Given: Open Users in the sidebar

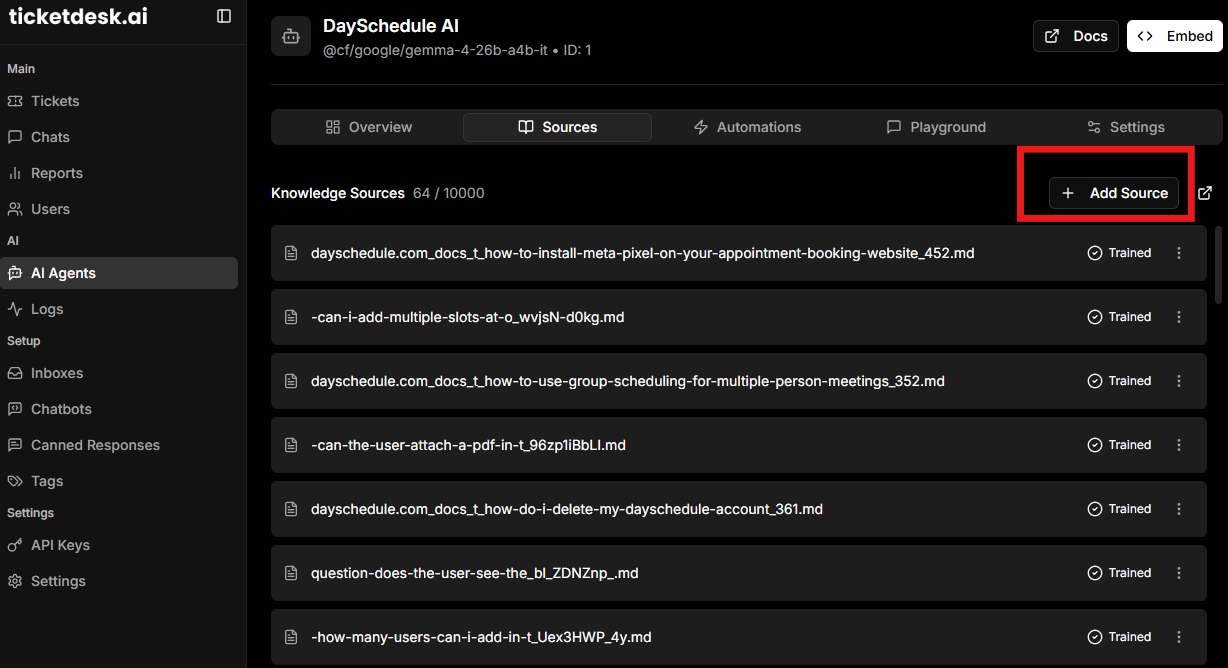Looking at the screenshot, I should 120,209.
